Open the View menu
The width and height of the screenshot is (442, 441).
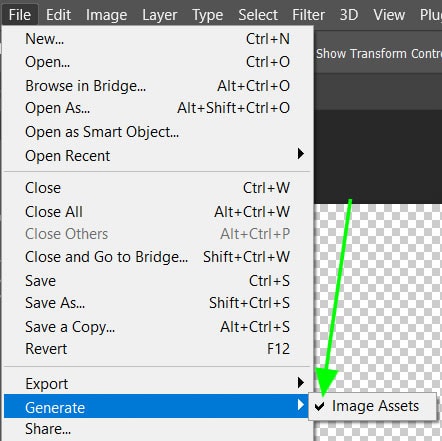pyautogui.click(x=389, y=15)
